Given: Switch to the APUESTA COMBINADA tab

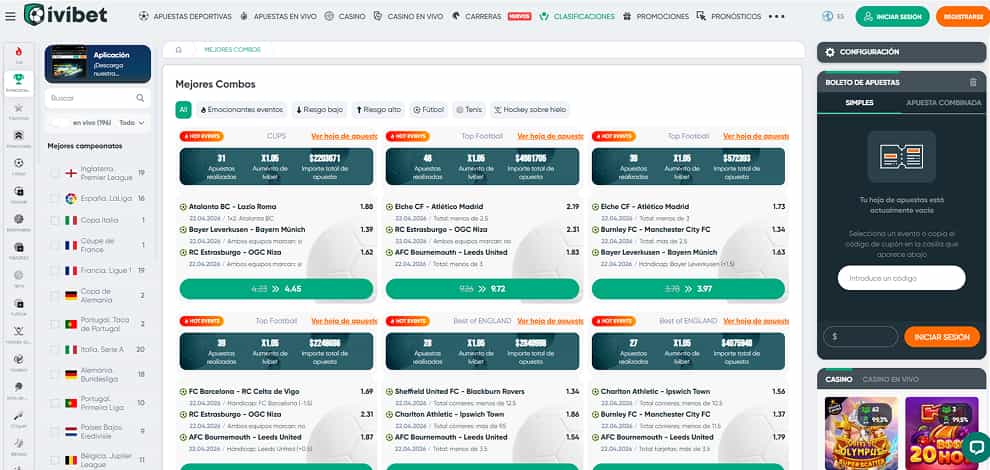Looking at the screenshot, I should pyautogui.click(x=944, y=103).
